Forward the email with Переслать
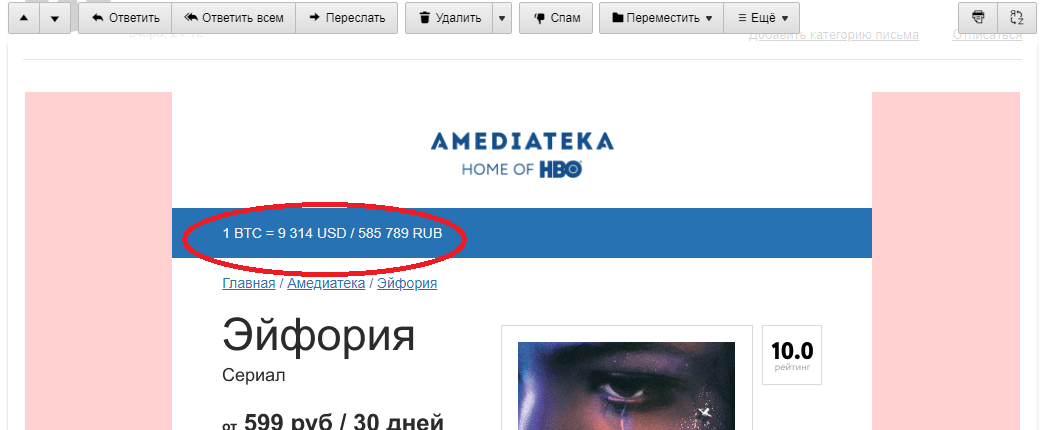This screenshot has width=1063, height=430. [346, 18]
